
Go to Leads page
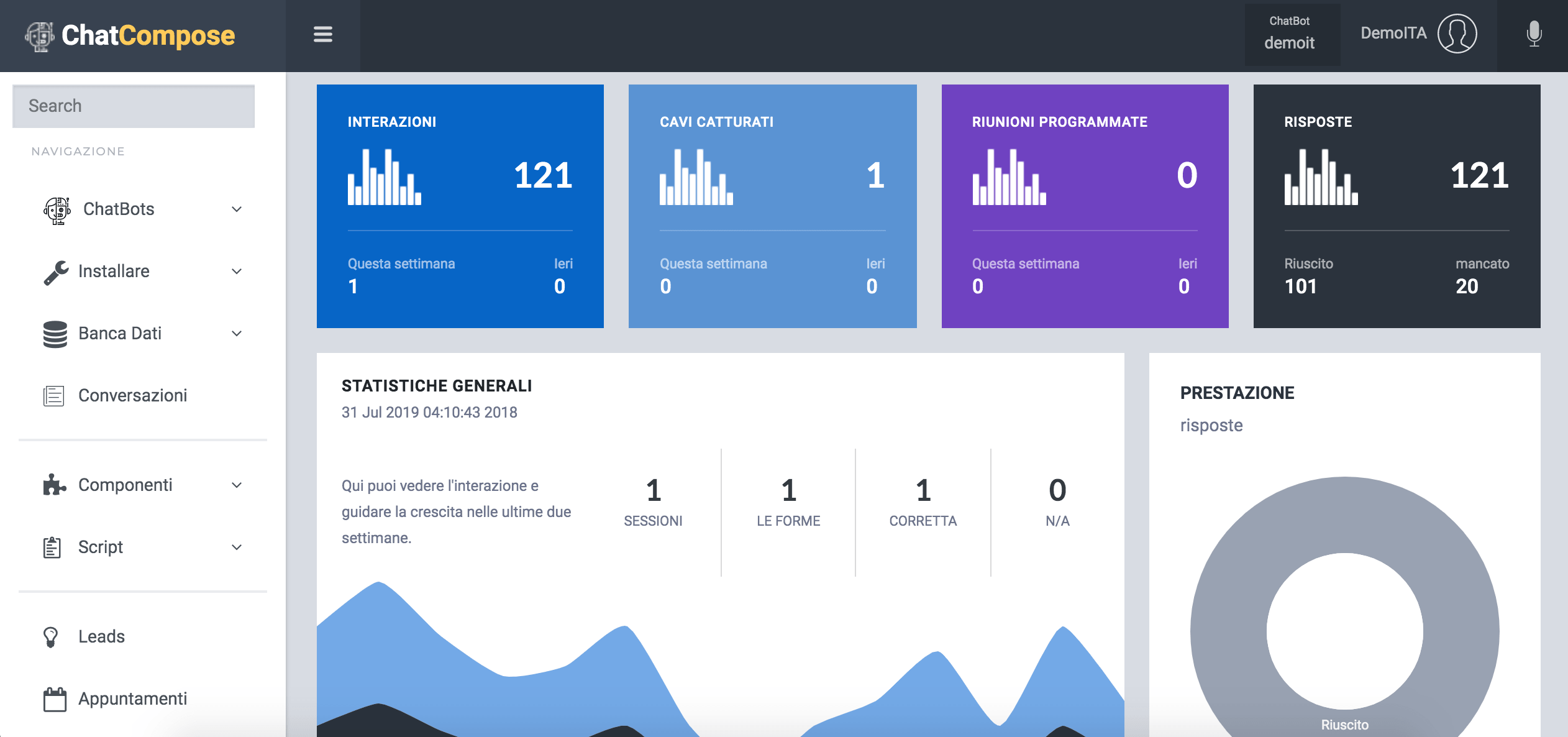pos(143,637)
